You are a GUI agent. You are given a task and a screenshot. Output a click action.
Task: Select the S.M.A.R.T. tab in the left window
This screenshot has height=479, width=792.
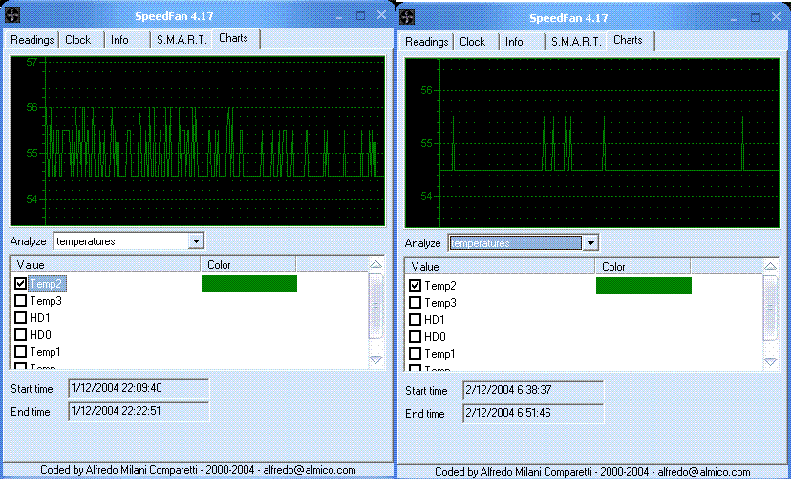[181, 40]
